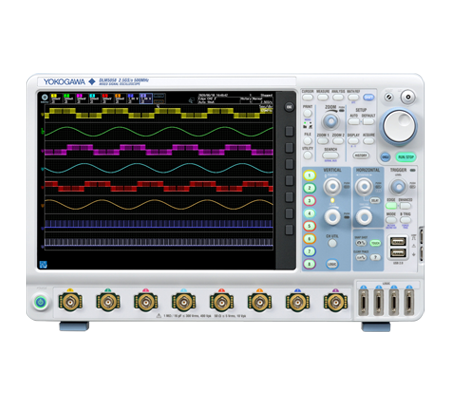The height and width of the screenshot is (406, 450).
Task: Push the CLEAR TRACE key
Action: [360, 257]
